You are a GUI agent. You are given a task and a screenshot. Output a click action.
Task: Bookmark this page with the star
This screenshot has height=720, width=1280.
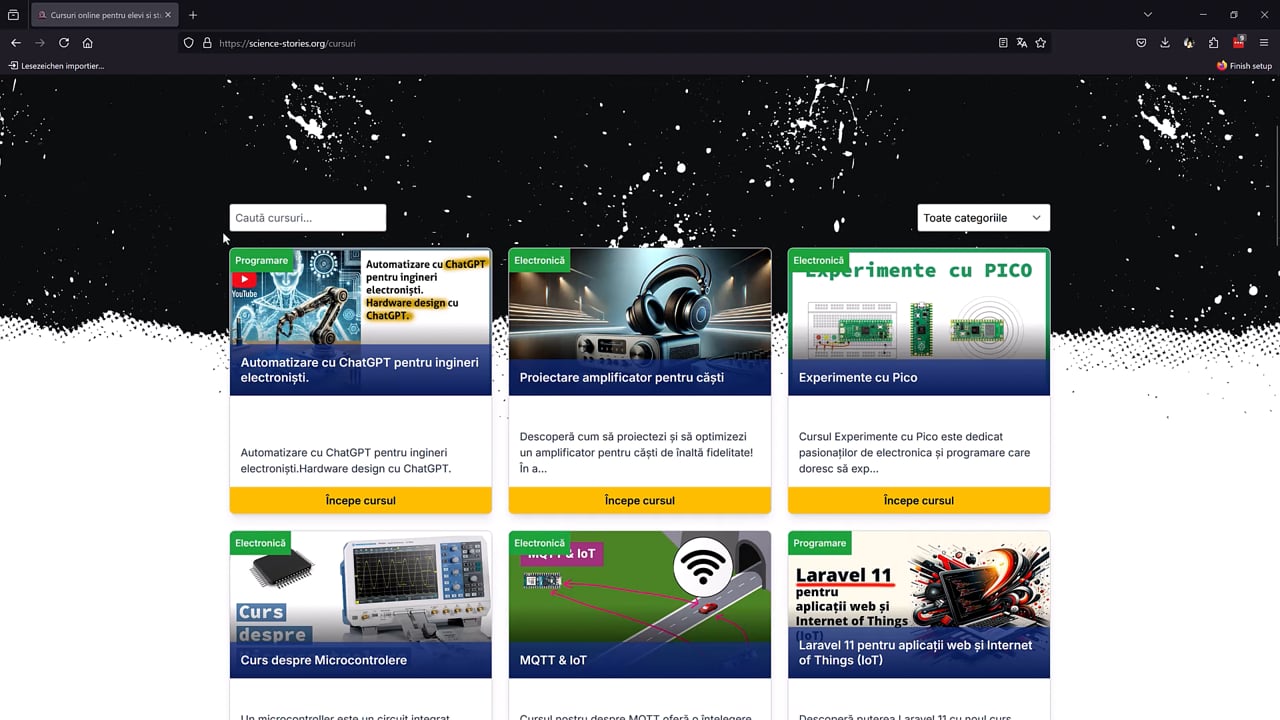pos(1041,43)
